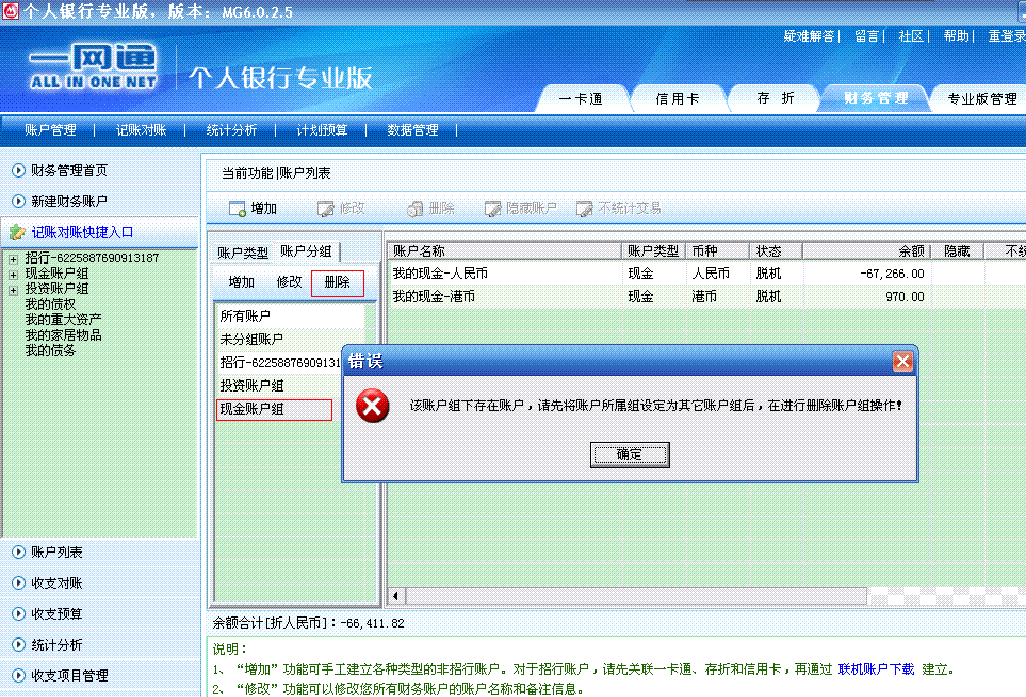Click the horizontal scrollbar left arrow

(x=395, y=596)
